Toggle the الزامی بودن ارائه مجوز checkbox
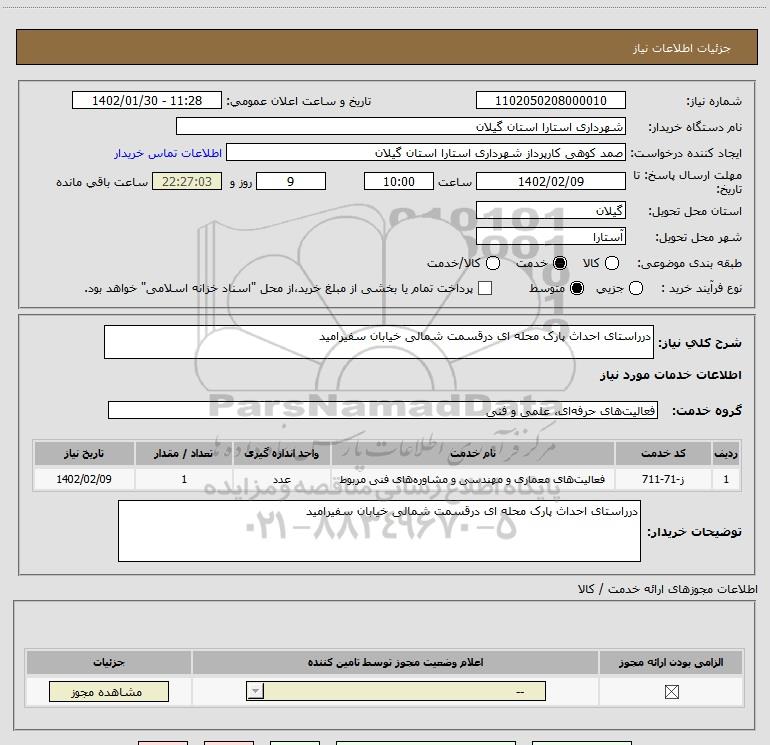 tap(671, 692)
